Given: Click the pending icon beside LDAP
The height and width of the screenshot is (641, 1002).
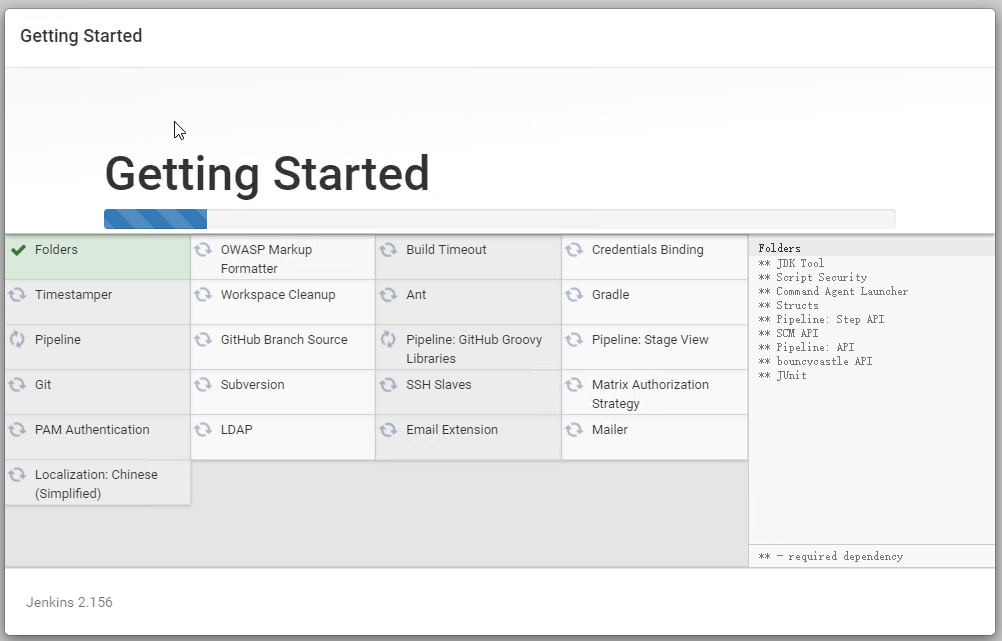Looking at the screenshot, I should [x=203, y=430].
